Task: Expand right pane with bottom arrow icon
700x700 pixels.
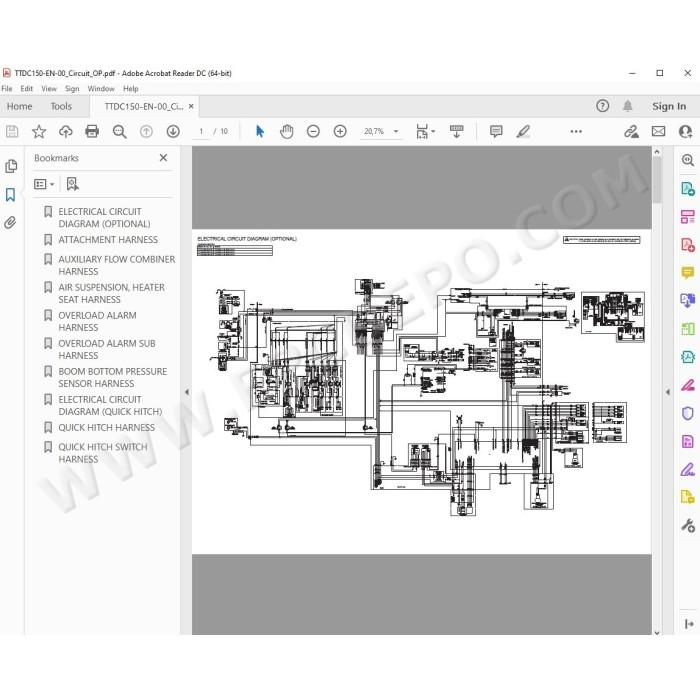Action: click(689, 624)
